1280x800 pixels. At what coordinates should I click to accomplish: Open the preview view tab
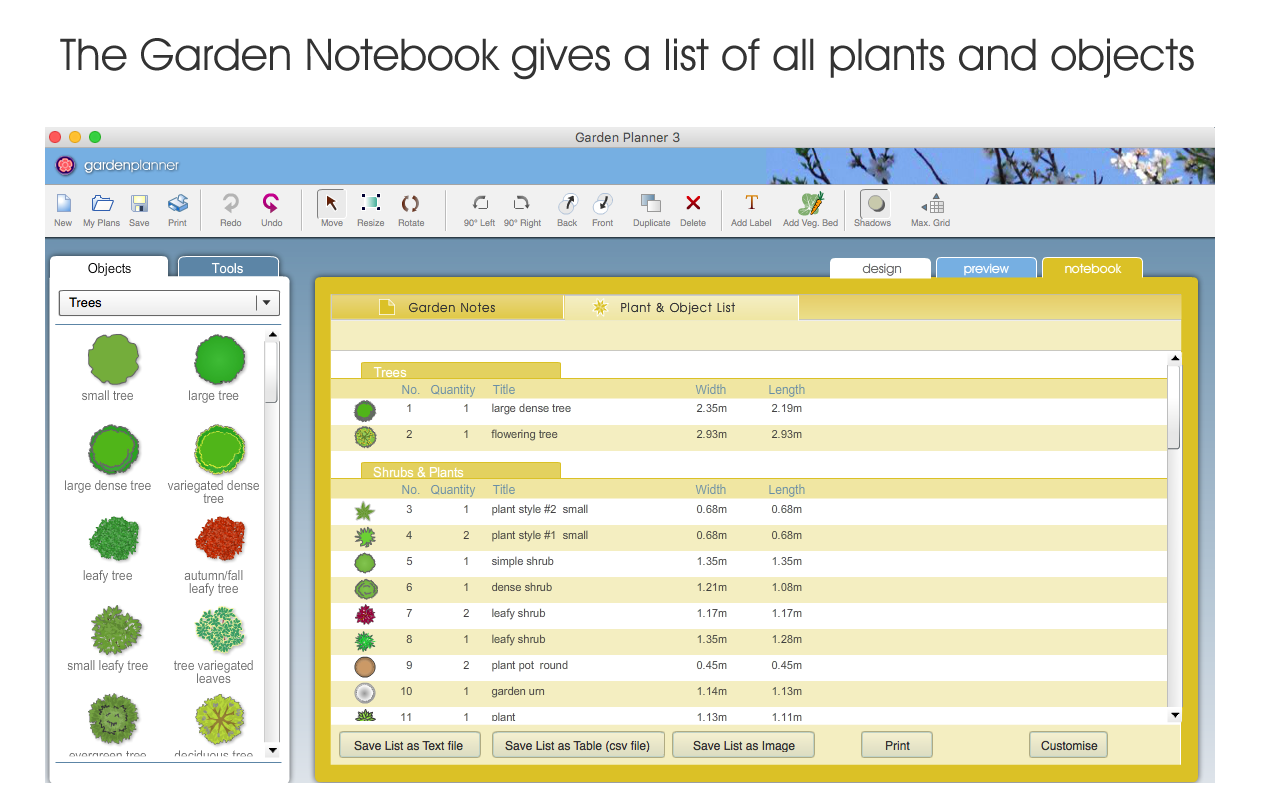[986, 268]
